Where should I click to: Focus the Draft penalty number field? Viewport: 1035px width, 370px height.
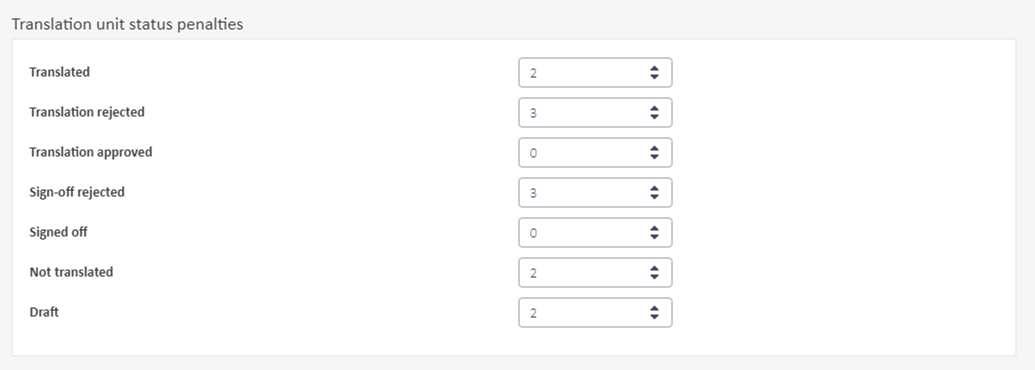595,313
